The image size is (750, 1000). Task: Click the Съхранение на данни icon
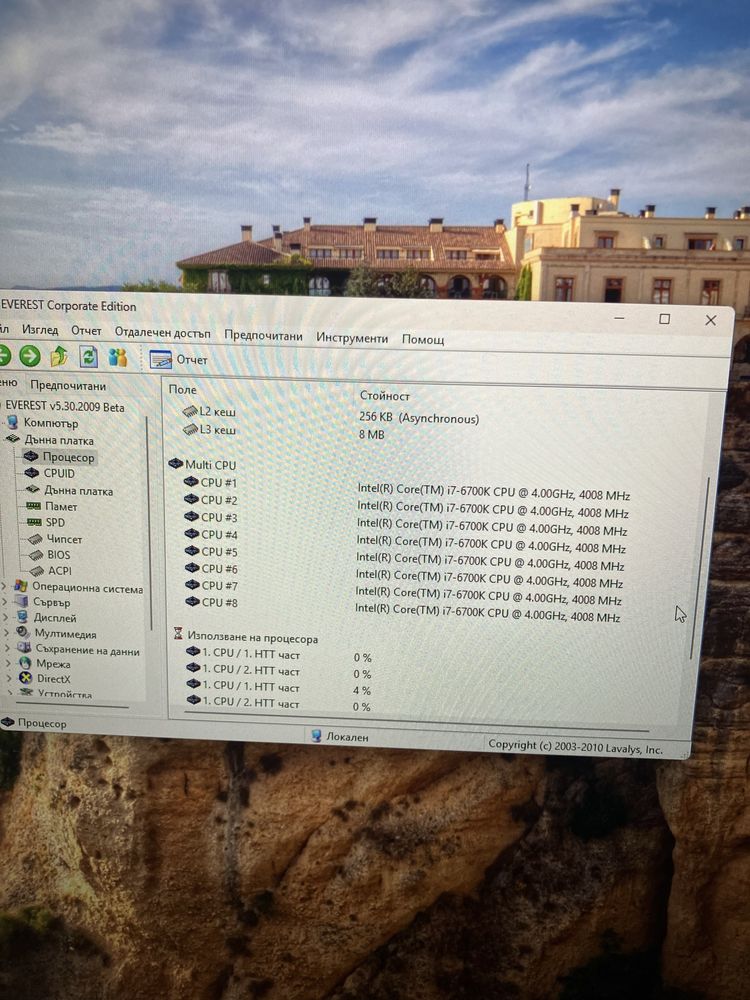click(x=24, y=648)
